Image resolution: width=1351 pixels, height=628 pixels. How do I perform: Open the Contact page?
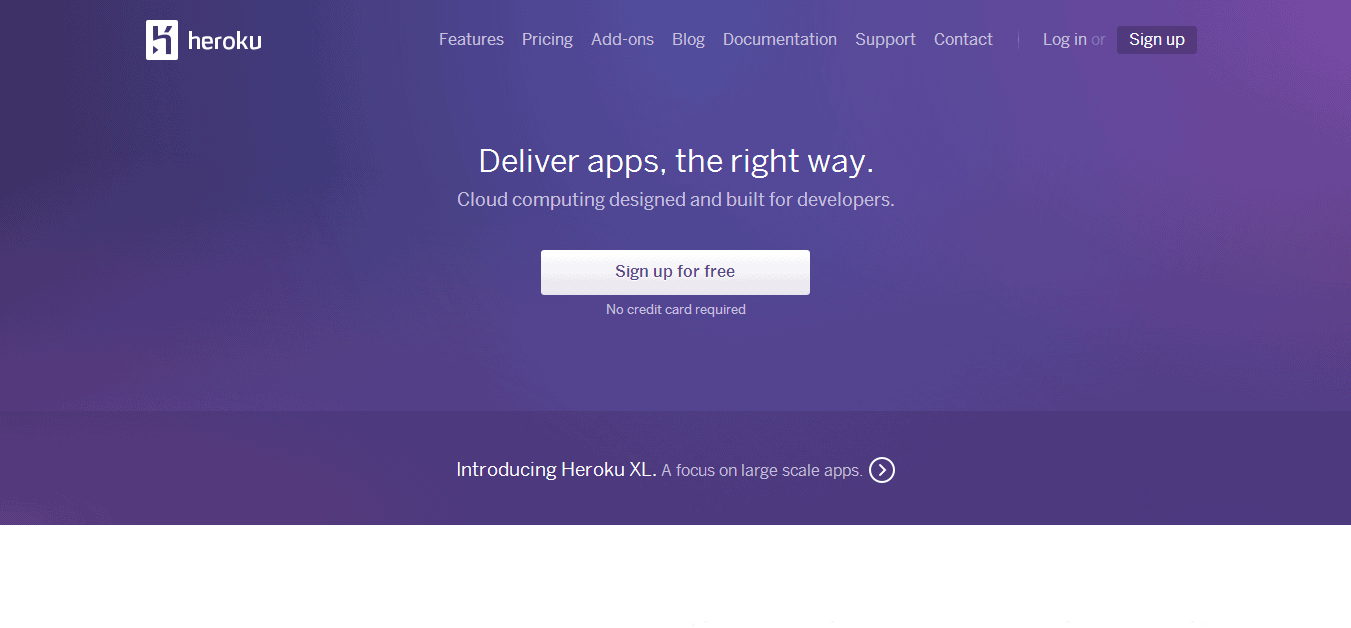(x=963, y=40)
